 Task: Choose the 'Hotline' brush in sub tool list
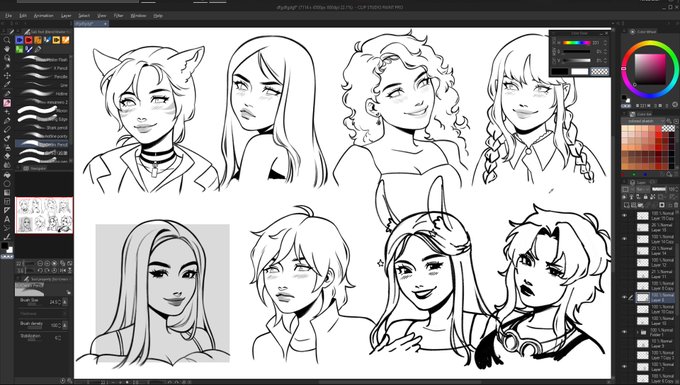(x=43, y=93)
